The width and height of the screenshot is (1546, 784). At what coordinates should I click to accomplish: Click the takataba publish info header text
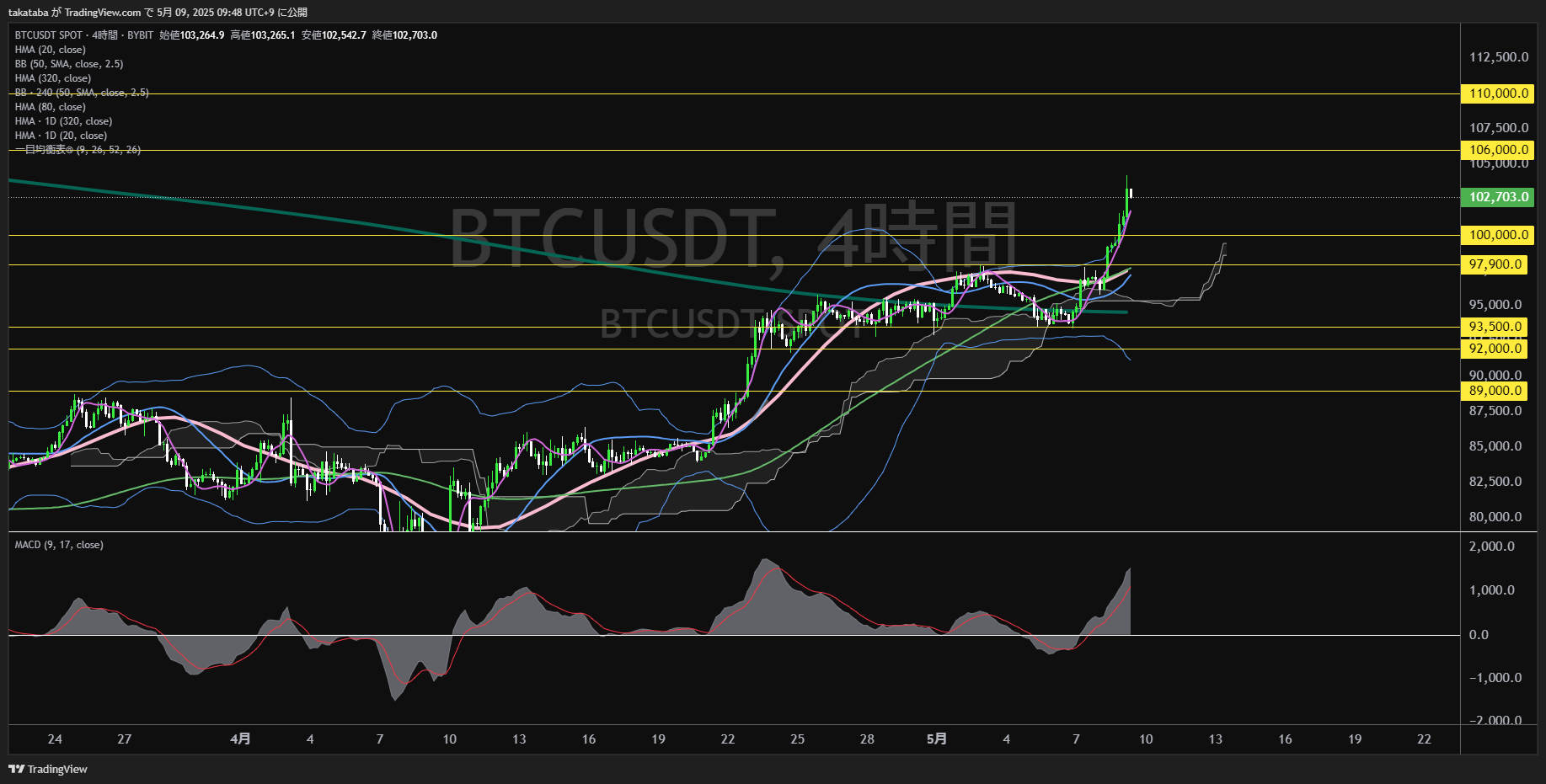pyautogui.click(x=158, y=13)
